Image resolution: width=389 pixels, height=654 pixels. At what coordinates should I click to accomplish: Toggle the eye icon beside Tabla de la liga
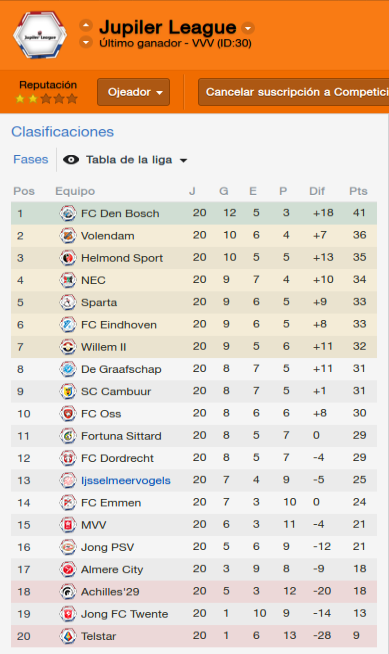[71, 160]
